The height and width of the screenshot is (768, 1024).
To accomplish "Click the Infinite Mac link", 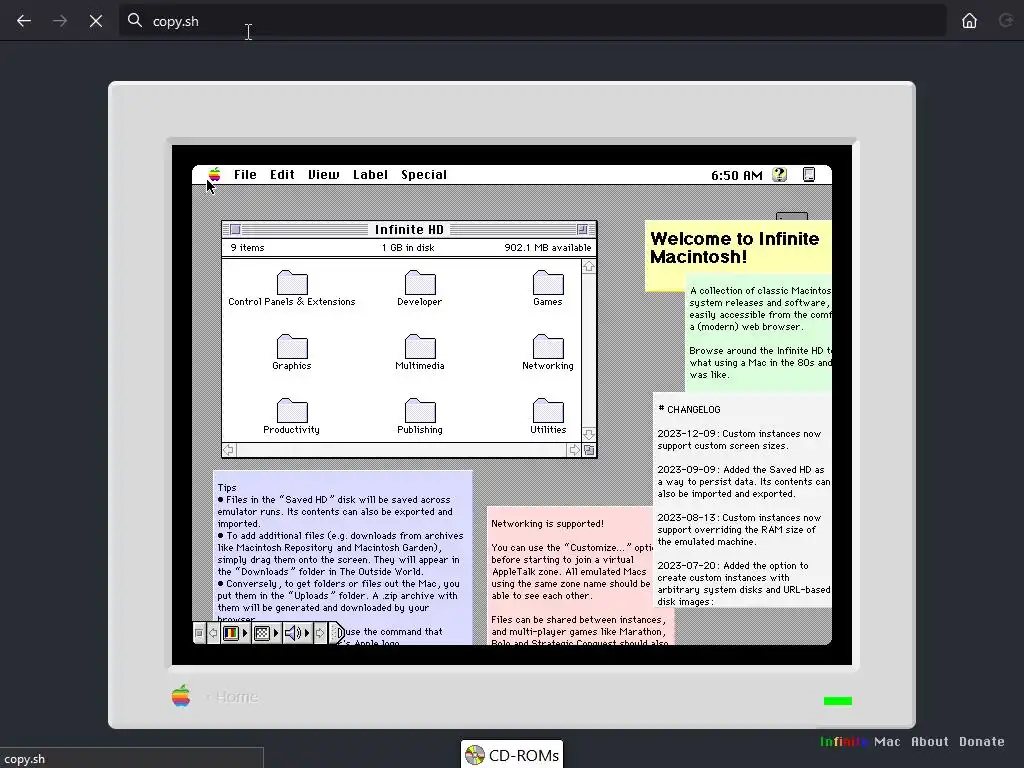I will tap(860, 741).
